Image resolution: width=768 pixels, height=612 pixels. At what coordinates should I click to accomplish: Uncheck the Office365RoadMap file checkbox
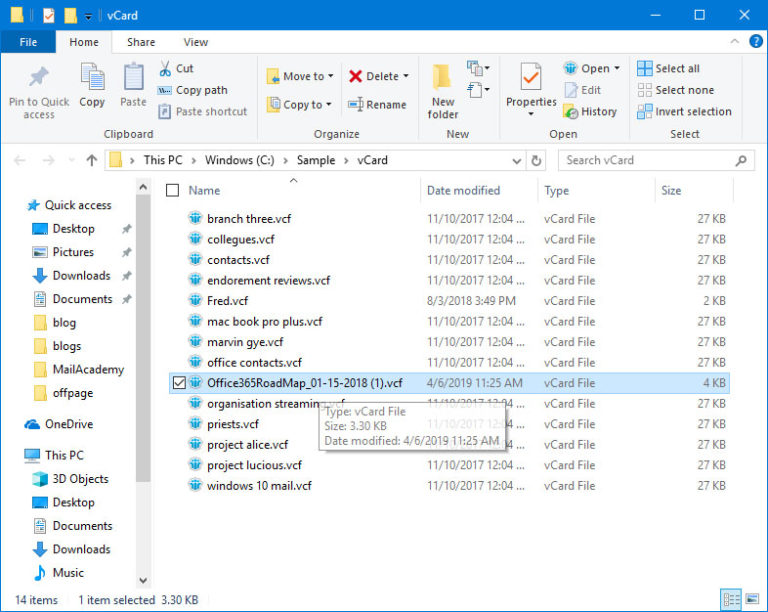pos(178,383)
